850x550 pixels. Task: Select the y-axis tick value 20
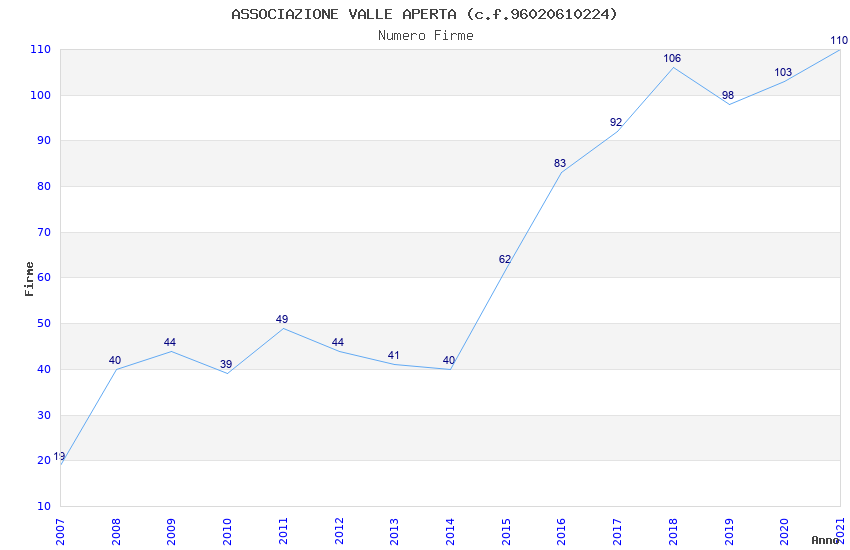tap(44, 461)
